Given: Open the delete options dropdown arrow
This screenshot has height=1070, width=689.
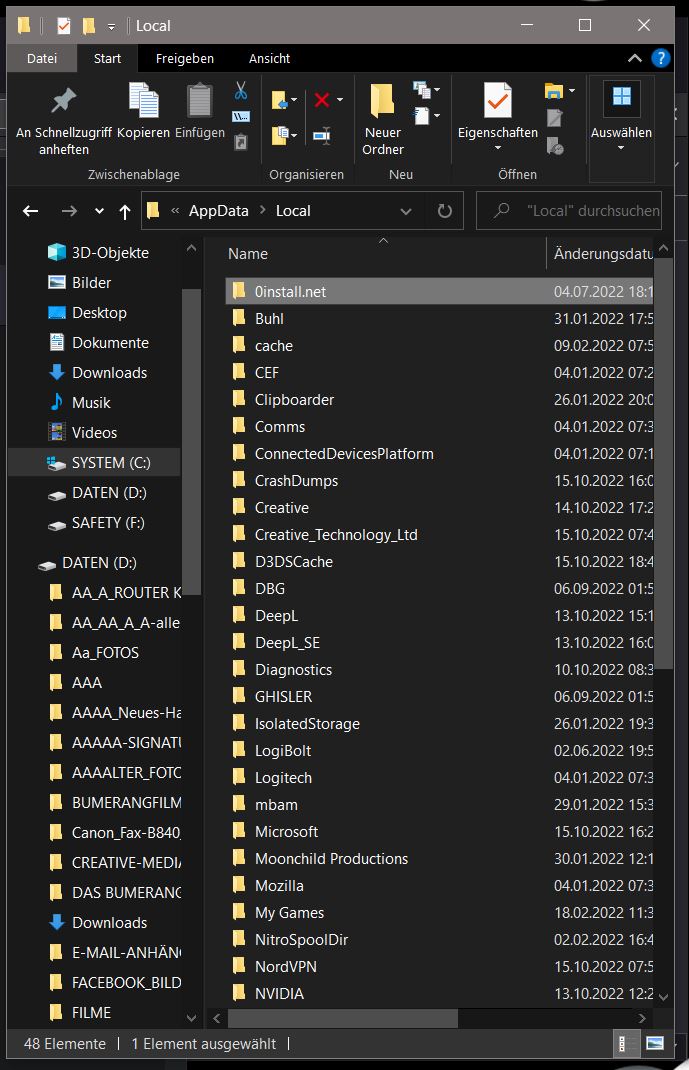Looking at the screenshot, I should [340, 100].
